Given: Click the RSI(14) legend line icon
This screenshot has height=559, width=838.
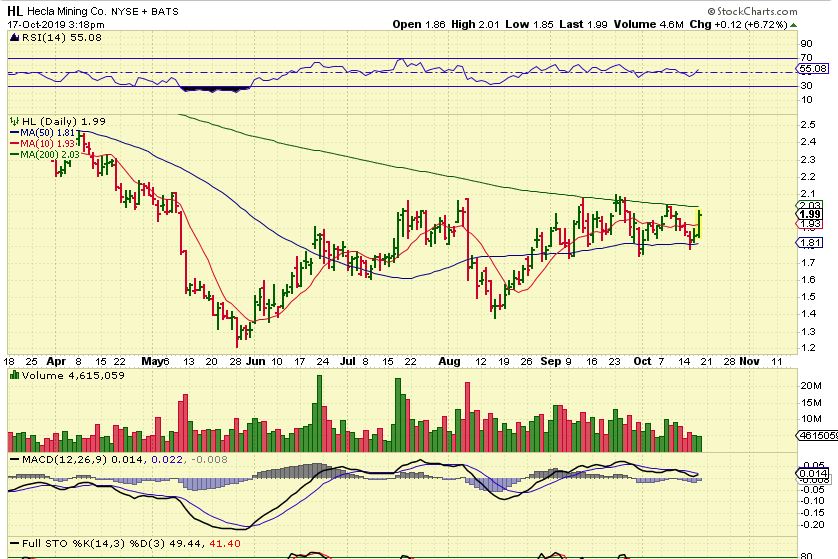Looking at the screenshot, I should (x=12, y=37).
